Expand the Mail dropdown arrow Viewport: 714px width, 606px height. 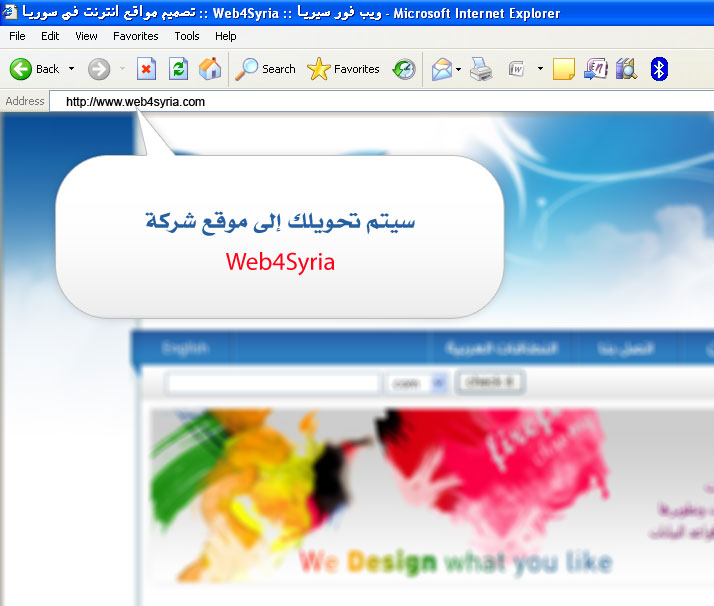point(459,69)
